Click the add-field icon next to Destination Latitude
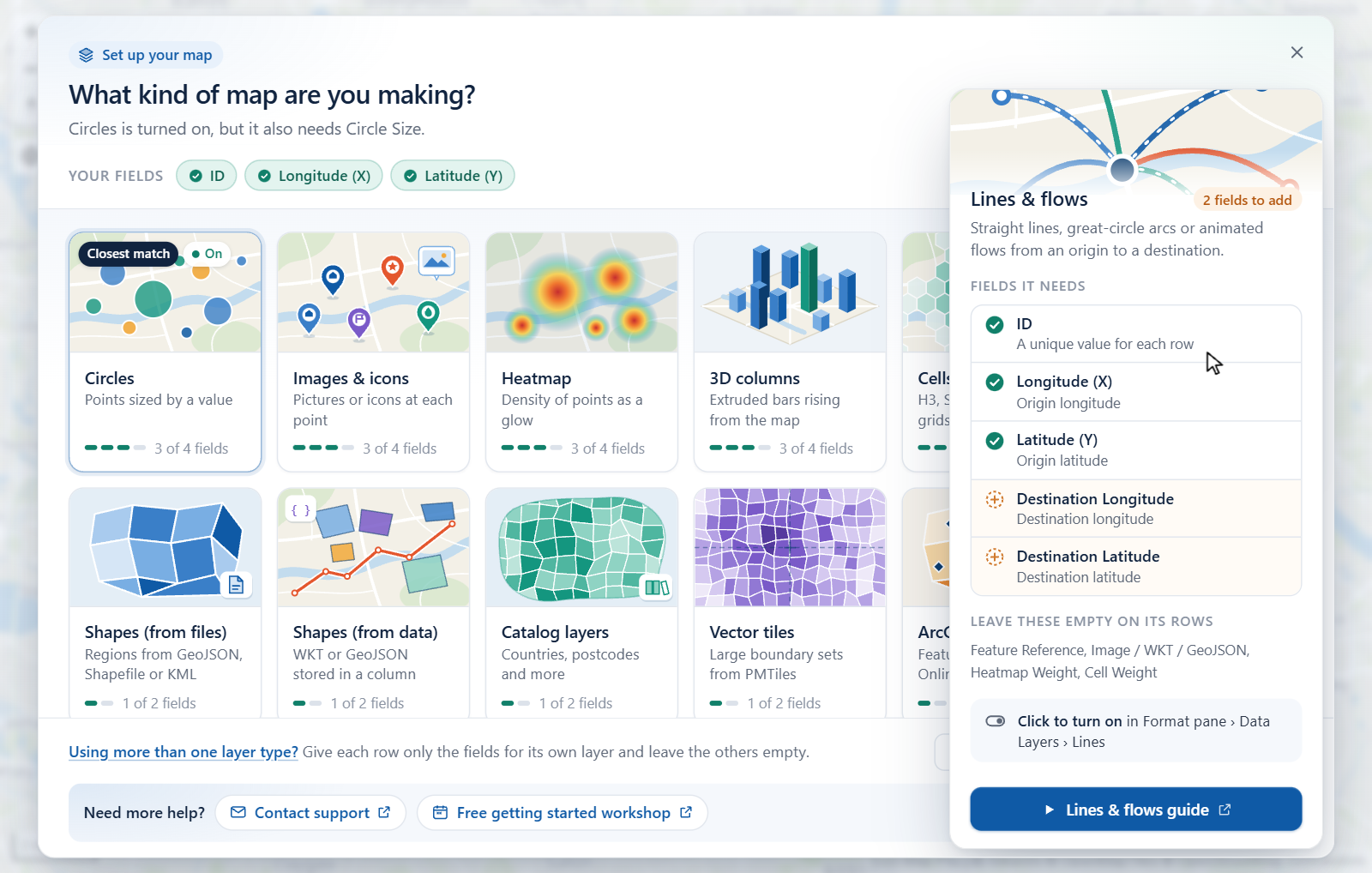 995,557
